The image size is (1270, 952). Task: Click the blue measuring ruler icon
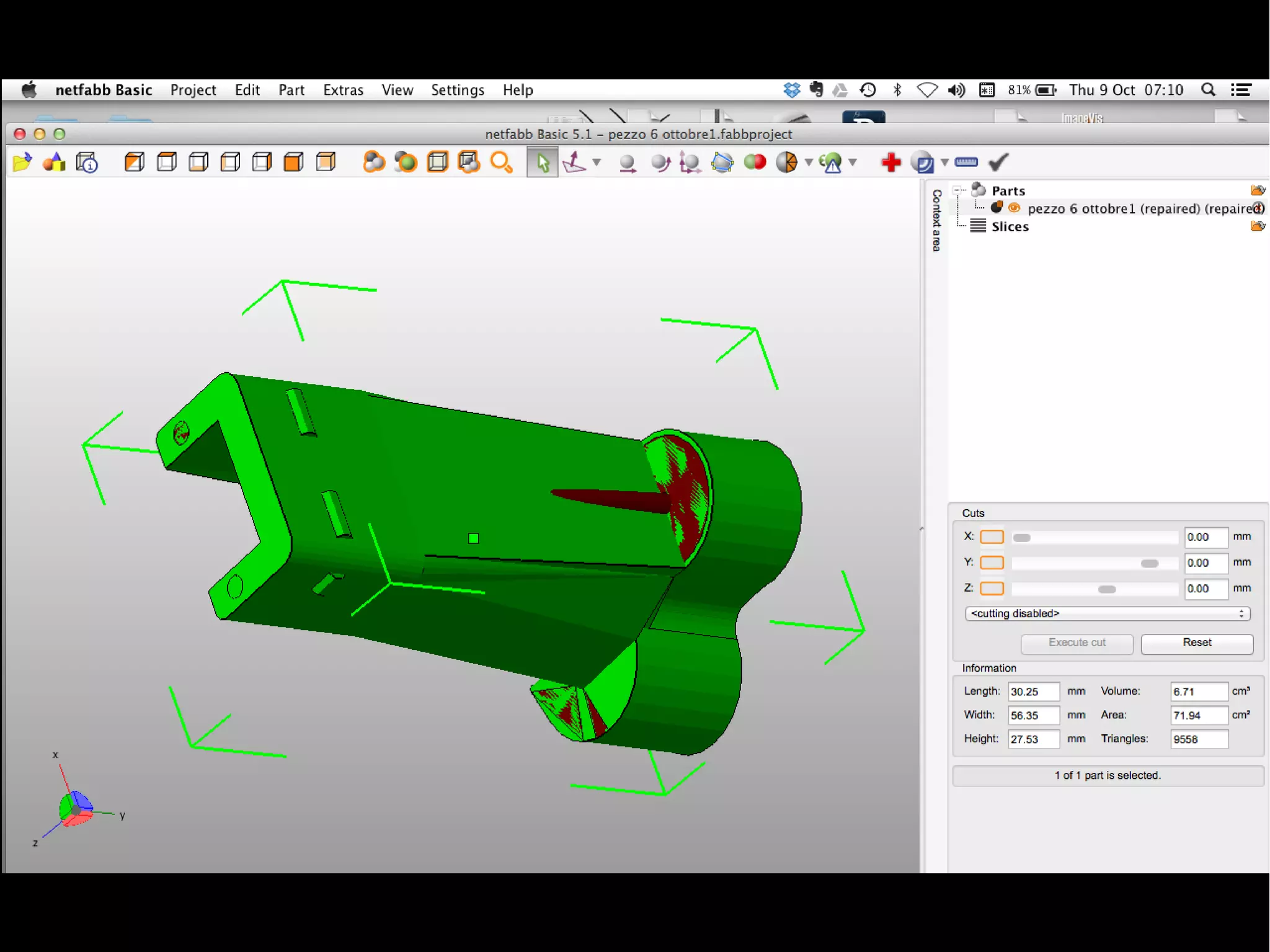pyautogui.click(x=966, y=162)
